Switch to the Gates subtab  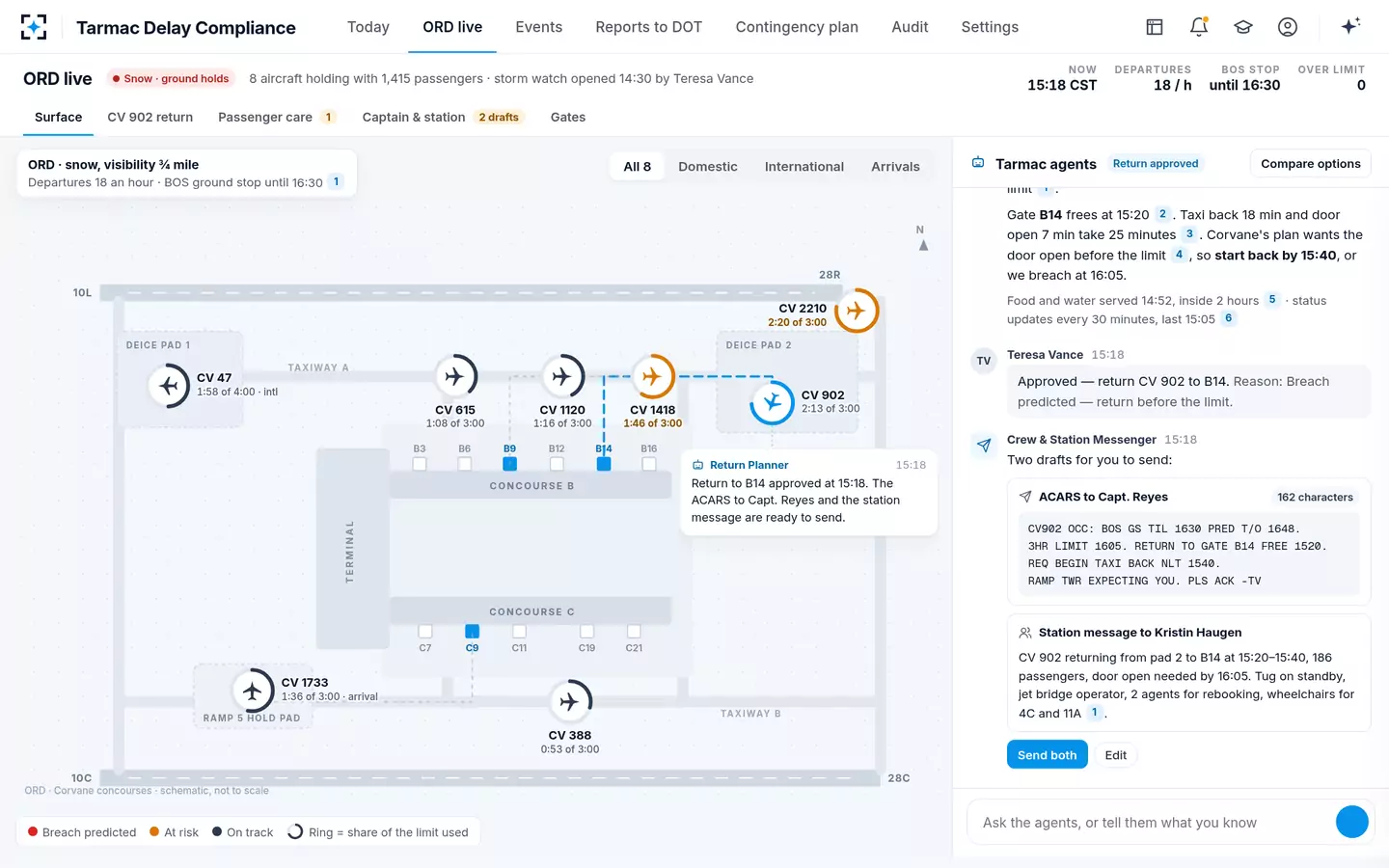click(x=568, y=118)
